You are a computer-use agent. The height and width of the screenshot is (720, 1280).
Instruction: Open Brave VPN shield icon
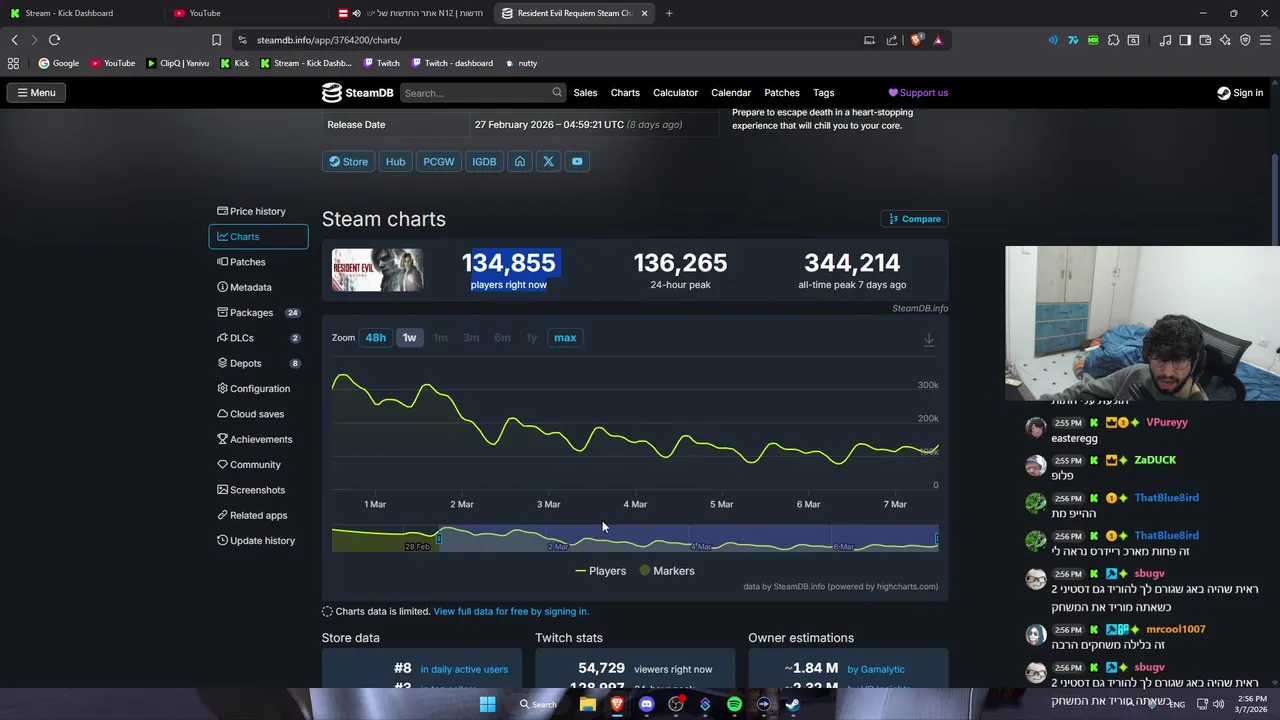tap(1245, 40)
